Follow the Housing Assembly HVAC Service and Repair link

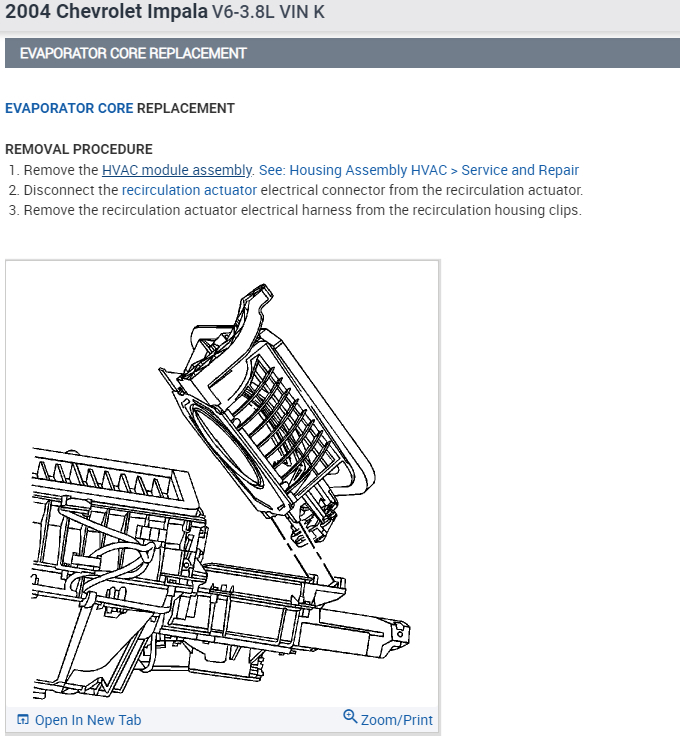[419, 170]
